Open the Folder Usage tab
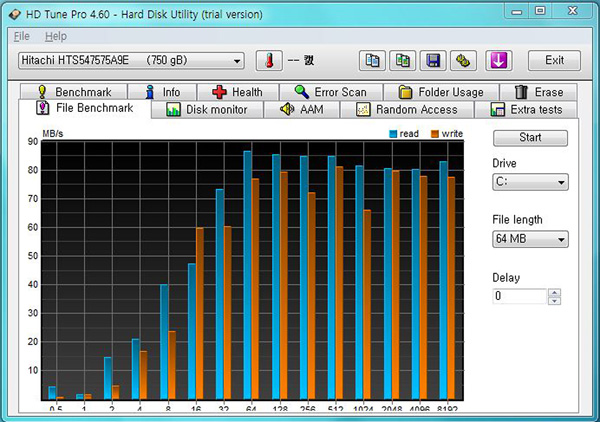600x422 pixels. [x=442, y=92]
